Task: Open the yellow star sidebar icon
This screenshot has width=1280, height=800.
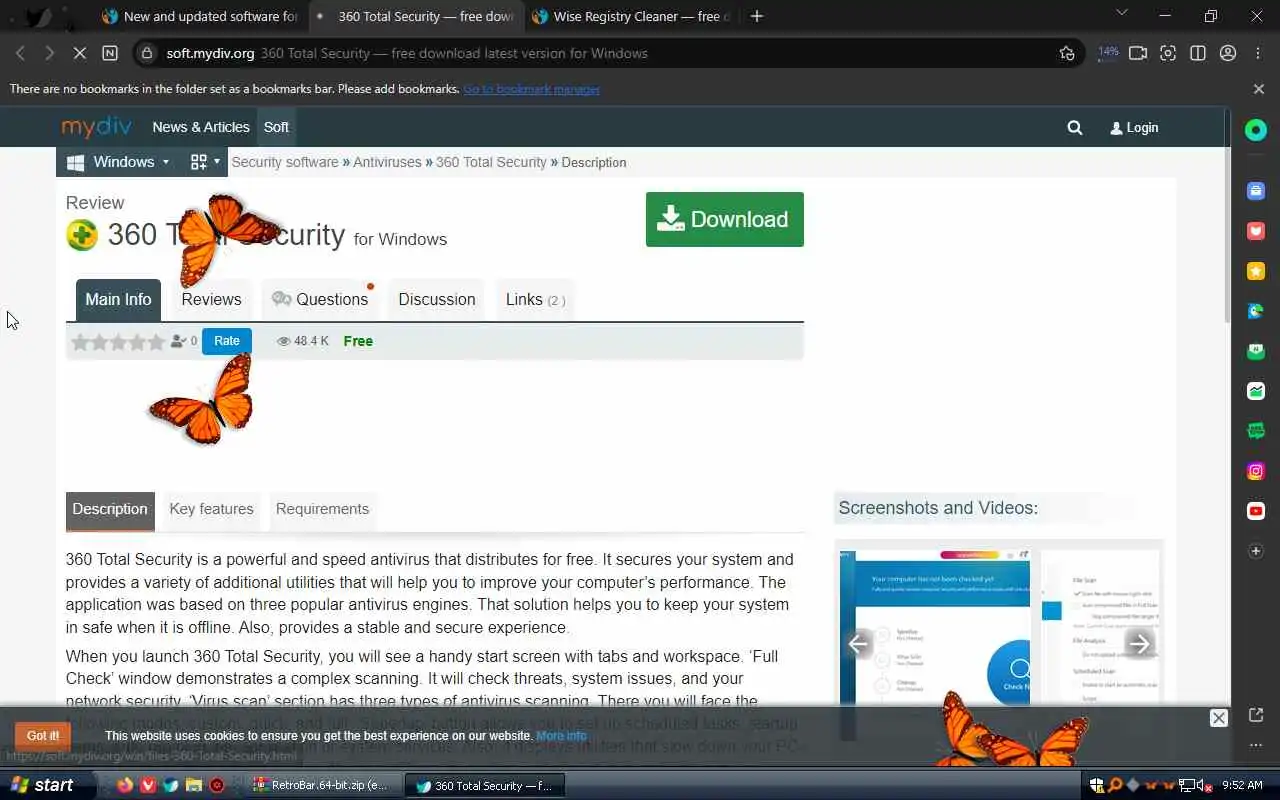Action: (x=1256, y=271)
